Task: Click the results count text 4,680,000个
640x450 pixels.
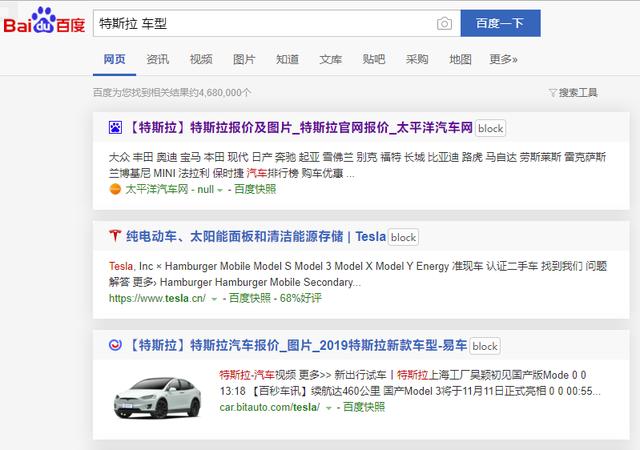Action: click(224, 93)
